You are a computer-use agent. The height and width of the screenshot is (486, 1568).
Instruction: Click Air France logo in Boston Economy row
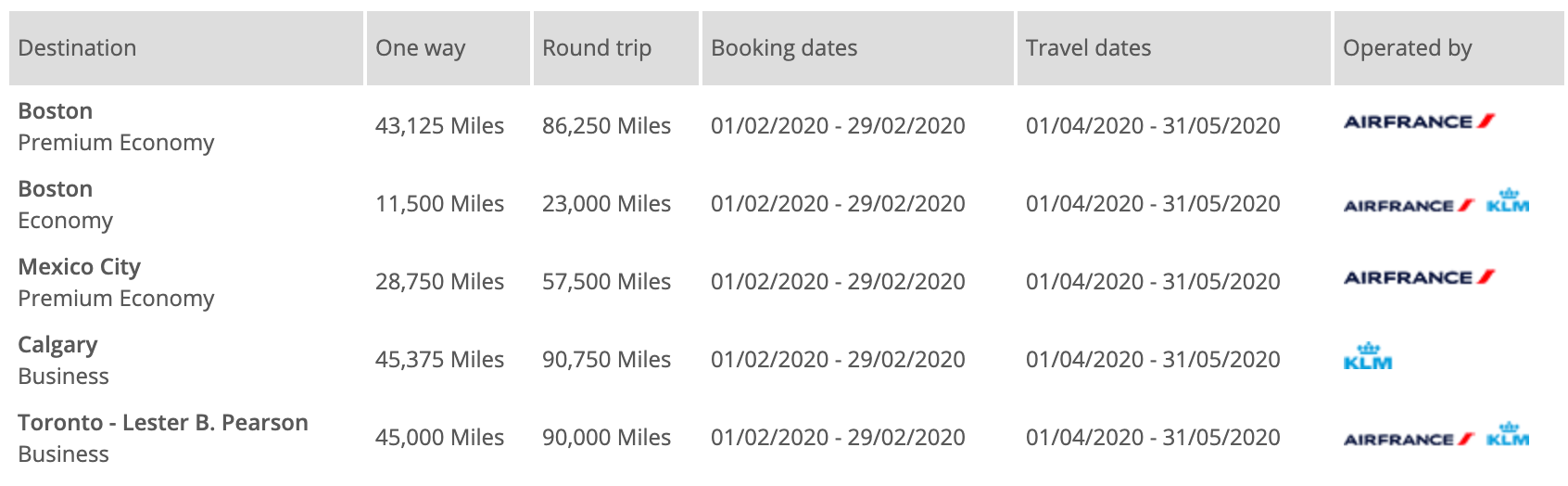1409,205
